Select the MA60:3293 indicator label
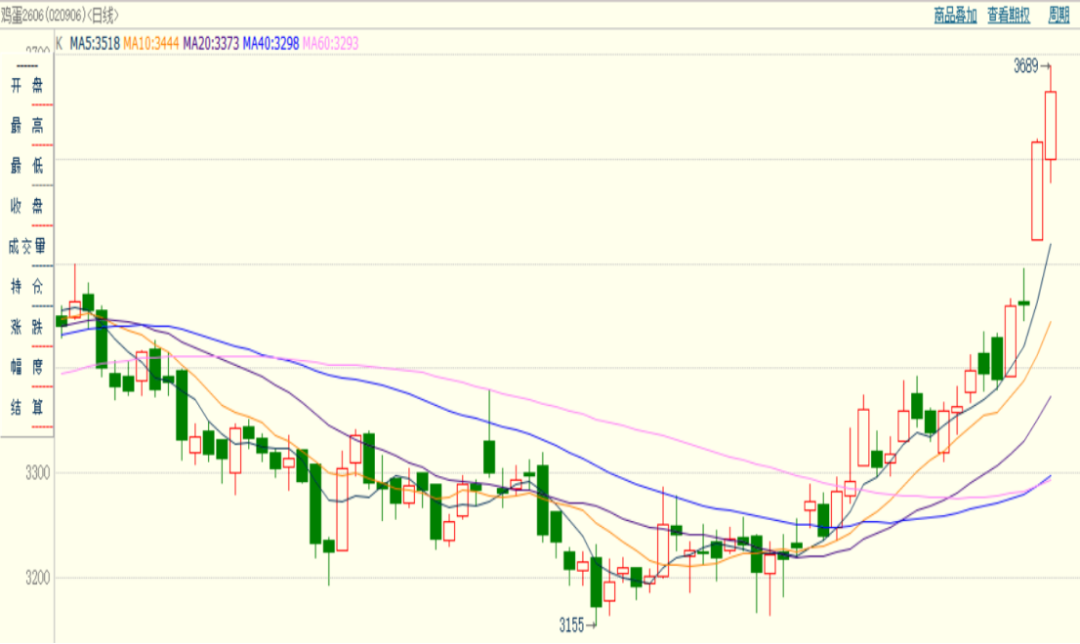1080x644 pixels. coord(331,43)
